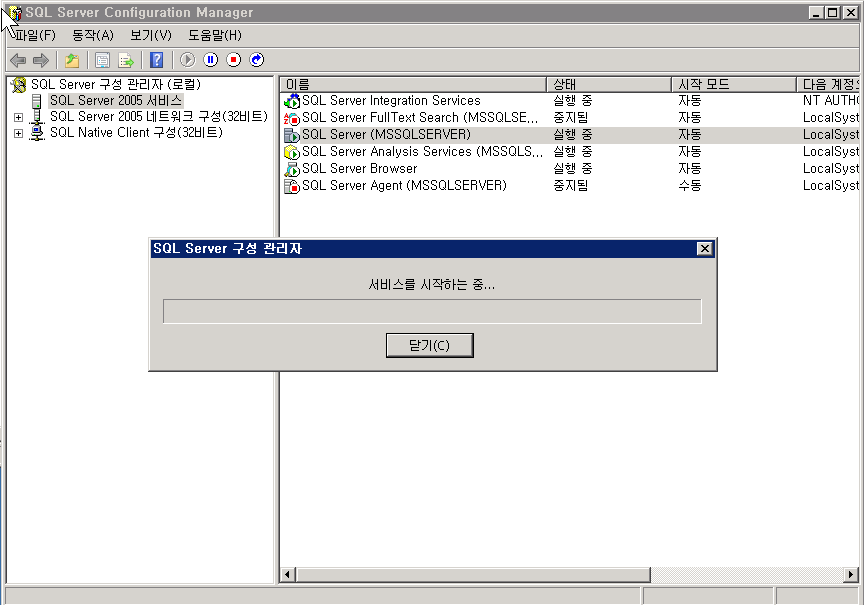Click 수동 start mode of SQL Server Agent
The image size is (864, 605).
click(690, 186)
